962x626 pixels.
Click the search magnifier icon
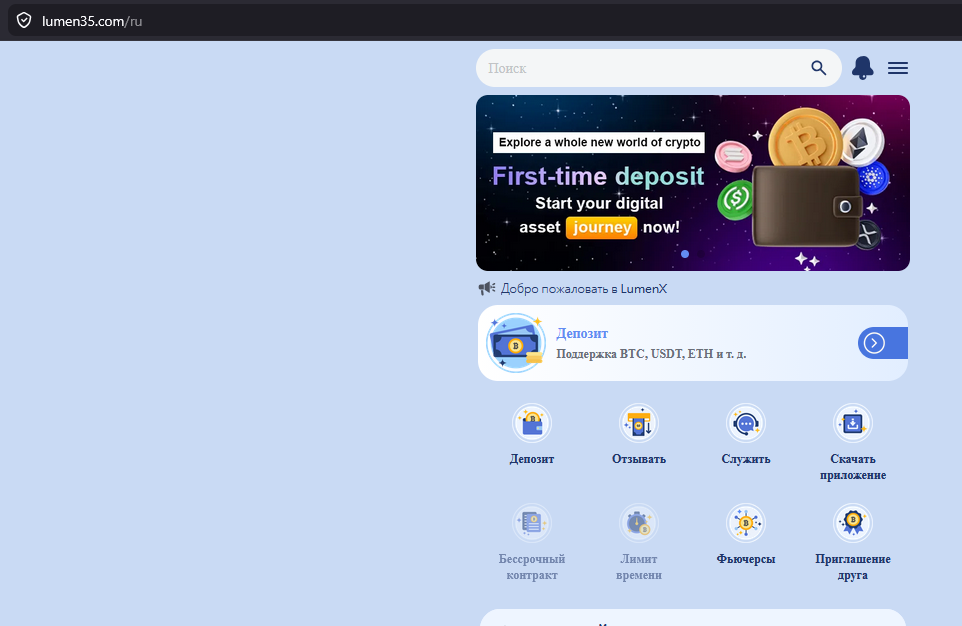(x=818, y=68)
